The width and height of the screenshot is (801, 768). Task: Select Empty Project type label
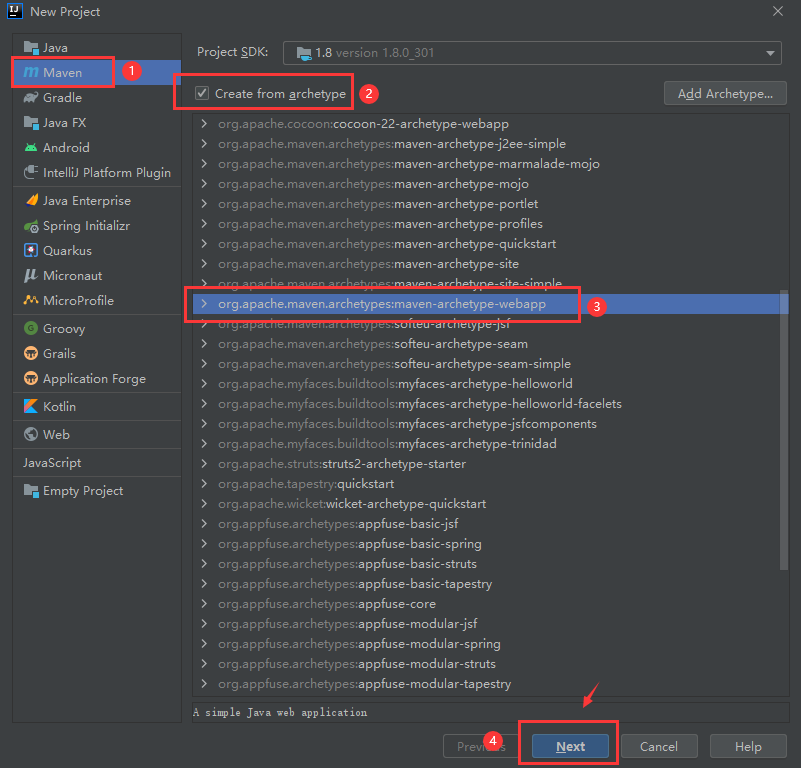pos(83,491)
